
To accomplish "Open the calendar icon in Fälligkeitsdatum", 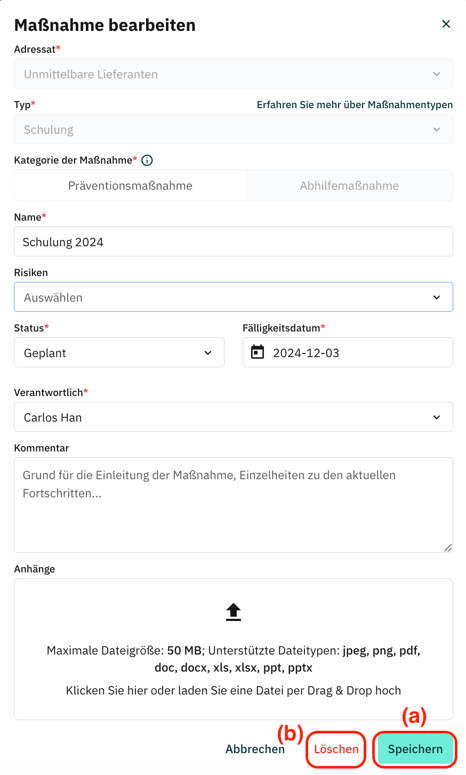I will [257, 352].
